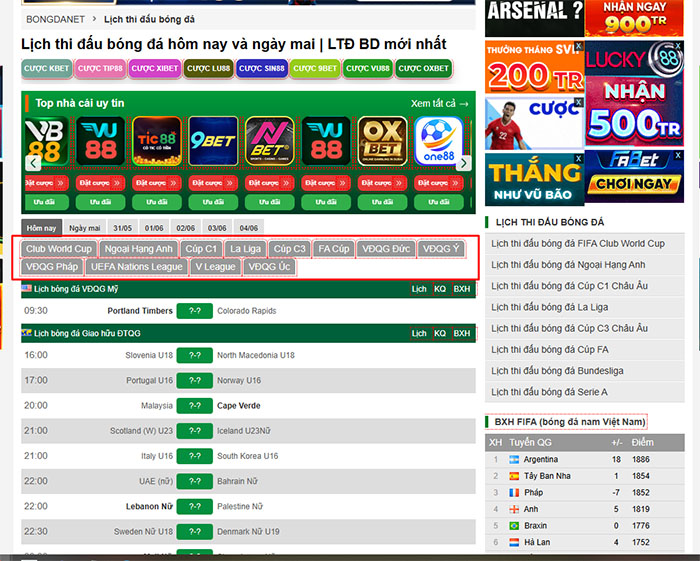
Task: Open BXH standings for Giao hữu ĐTQG
Action: tap(462, 333)
